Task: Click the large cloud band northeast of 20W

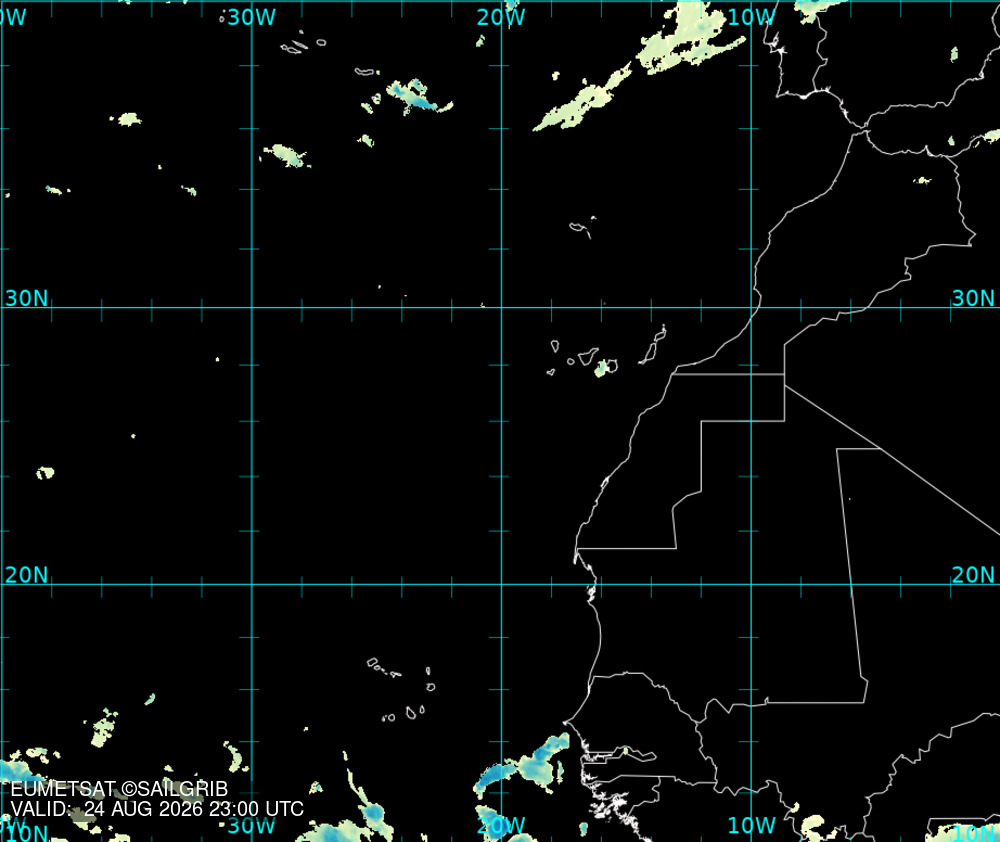Action: click(x=638, y=67)
